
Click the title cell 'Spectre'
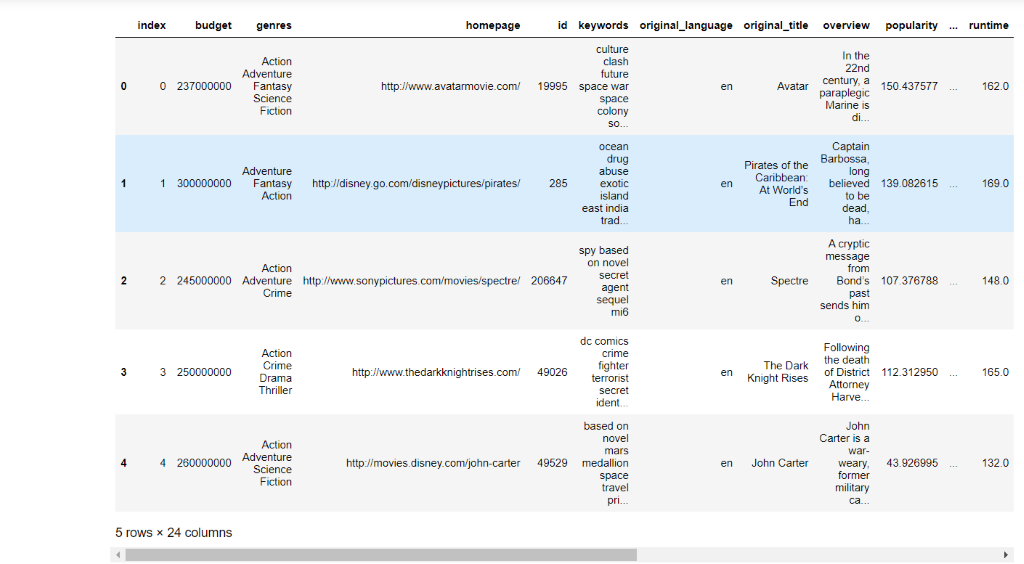[790, 281]
